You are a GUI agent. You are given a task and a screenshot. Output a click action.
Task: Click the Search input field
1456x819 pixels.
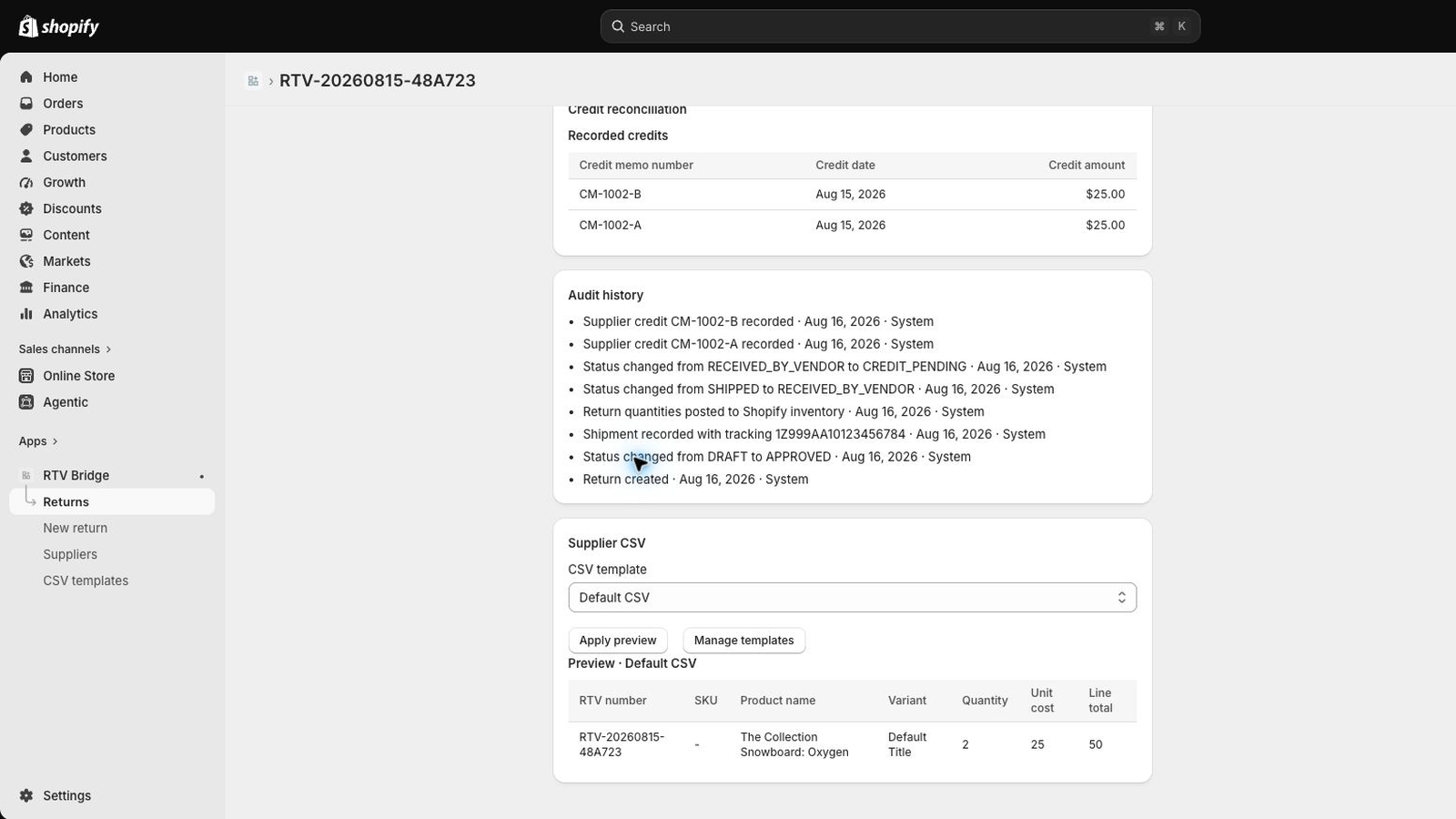[x=900, y=26]
